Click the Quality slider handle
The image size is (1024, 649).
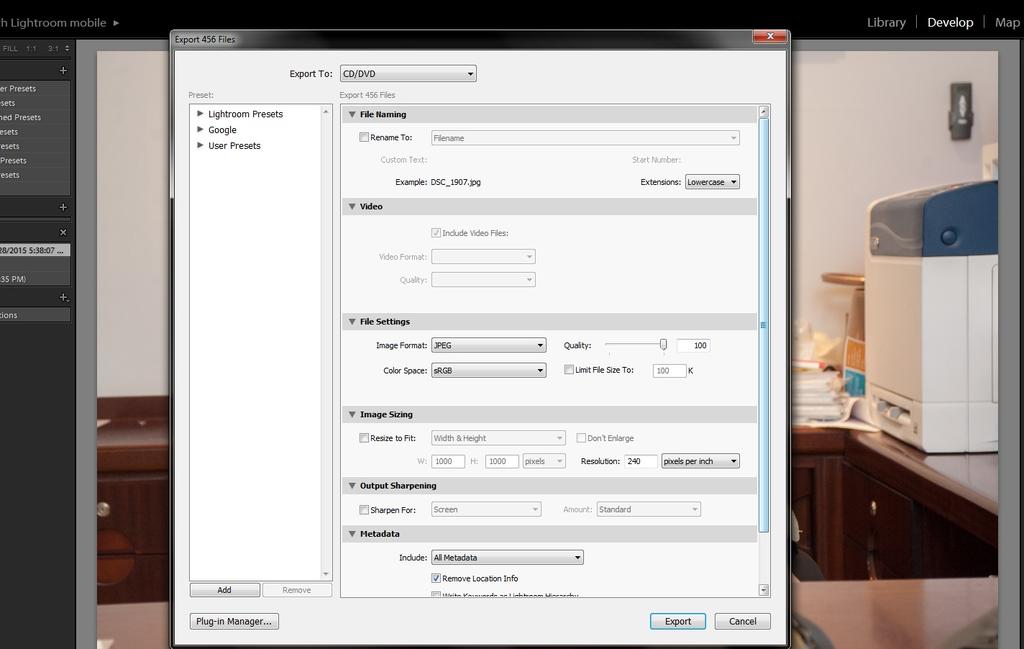pos(663,345)
